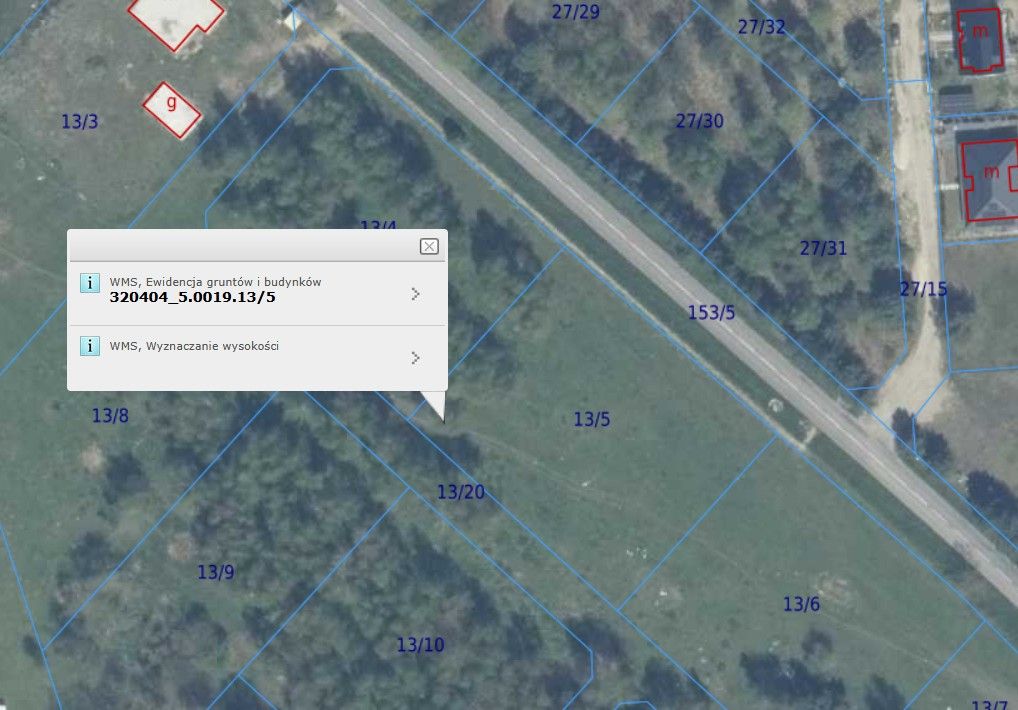This screenshot has width=1018, height=710.
Task: Open info icon for Wyznaczanie wysokości
Action: click(90, 346)
